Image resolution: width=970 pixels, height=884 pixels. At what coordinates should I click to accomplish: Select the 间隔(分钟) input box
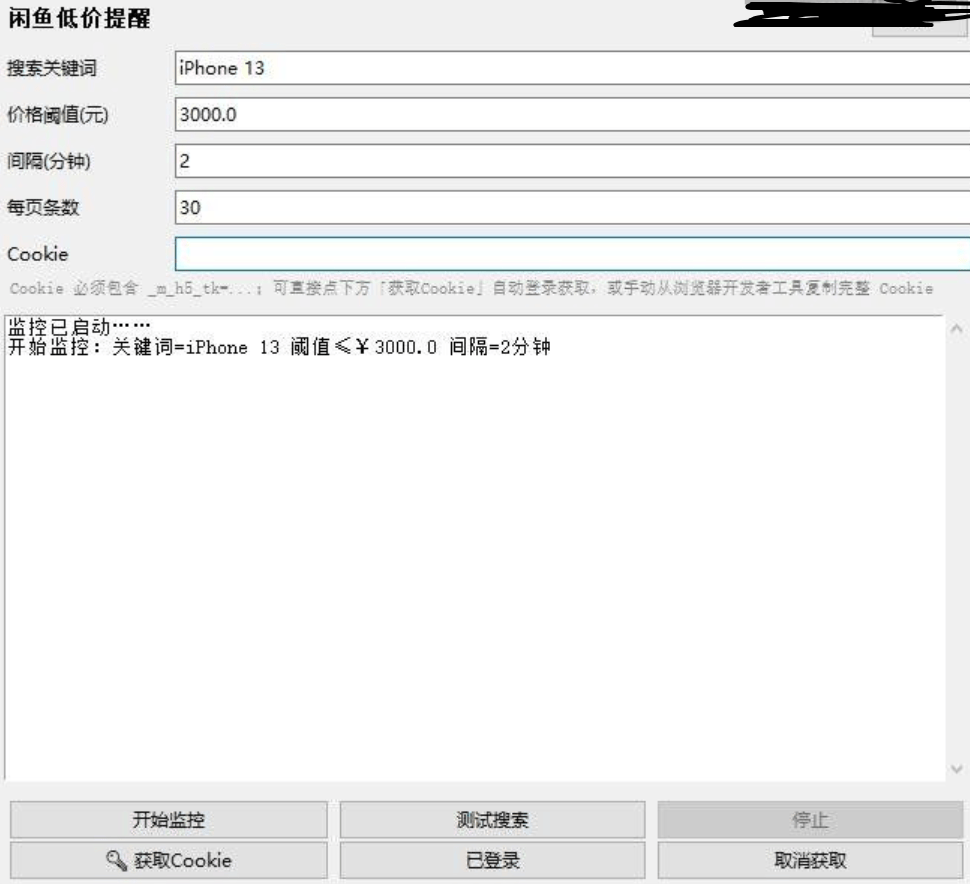click(x=572, y=161)
